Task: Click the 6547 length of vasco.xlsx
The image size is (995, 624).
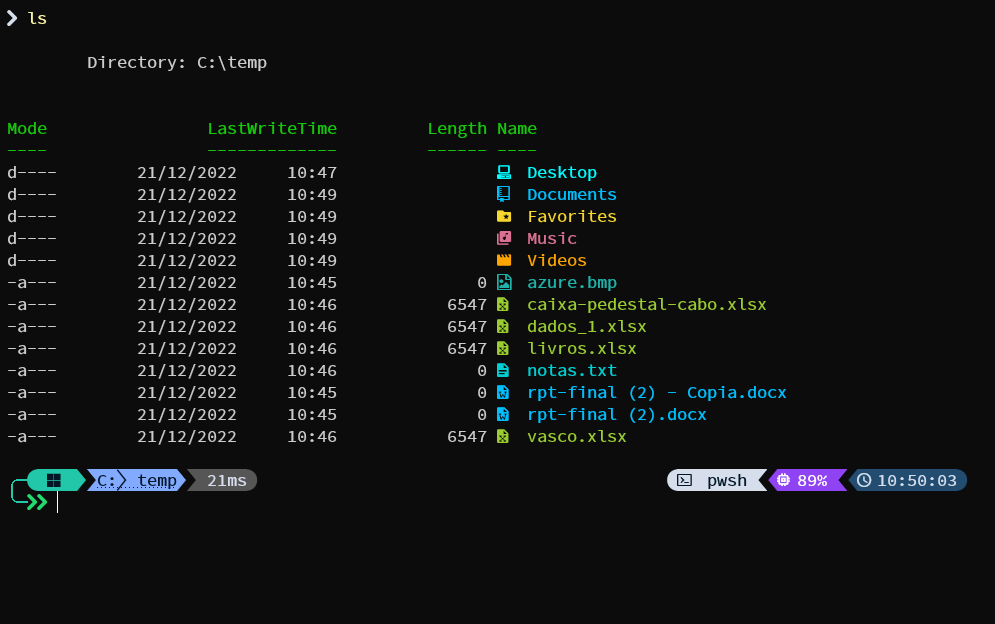Action: [466, 437]
